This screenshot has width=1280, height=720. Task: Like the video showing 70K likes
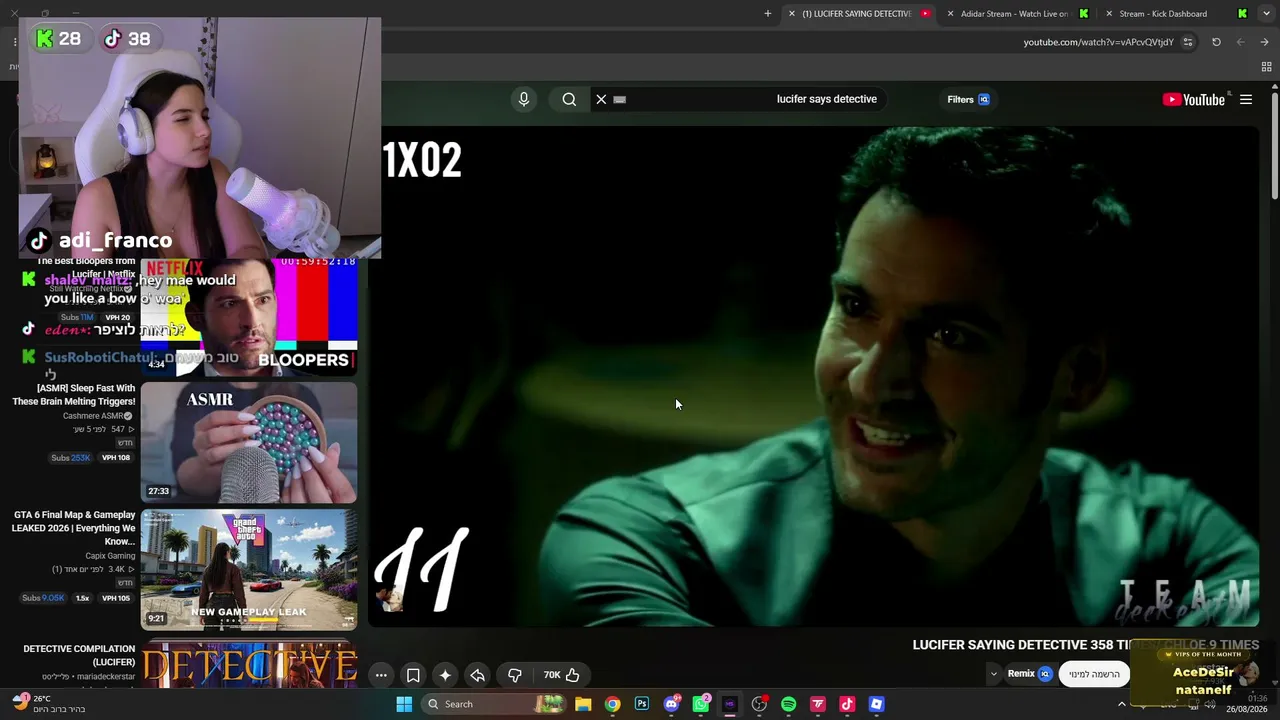pyautogui.click(x=562, y=675)
